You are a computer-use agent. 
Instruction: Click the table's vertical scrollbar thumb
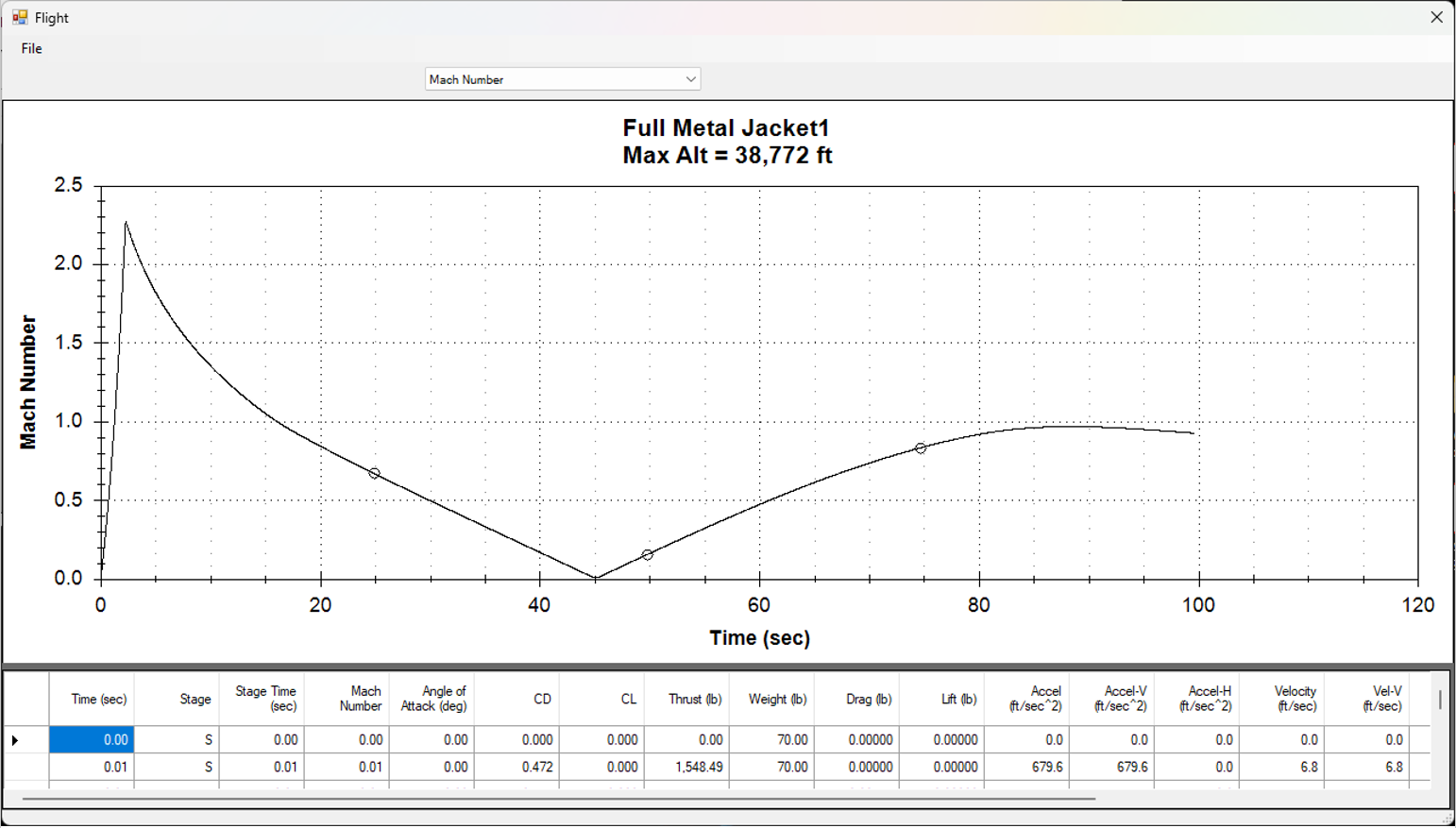(x=1440, y=700)
